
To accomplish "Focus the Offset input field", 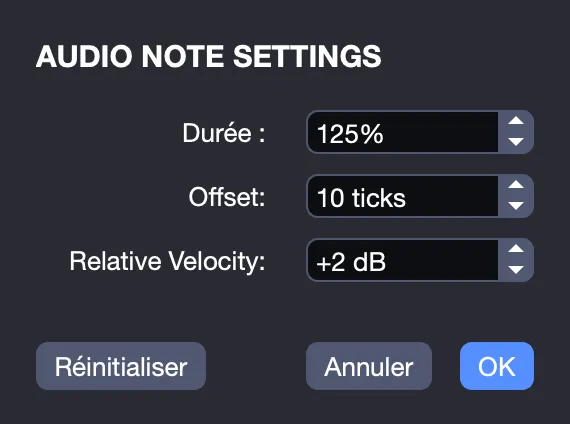I will pos(403,196).
